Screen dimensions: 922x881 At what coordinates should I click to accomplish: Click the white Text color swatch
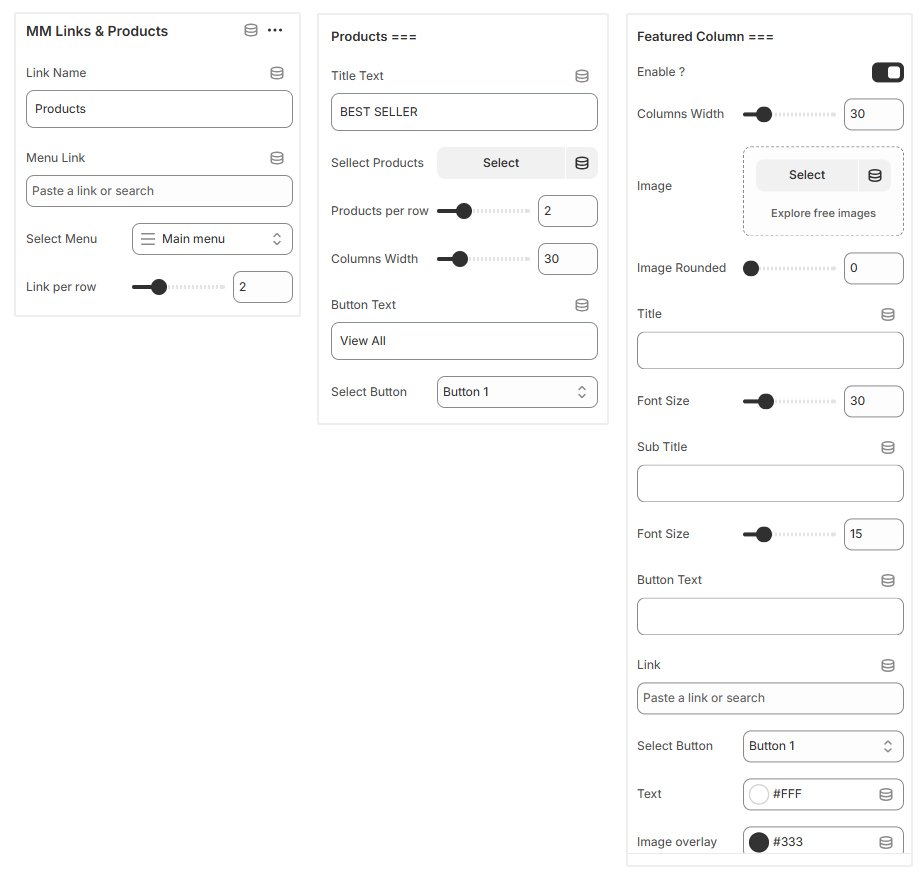click(759, 794)
